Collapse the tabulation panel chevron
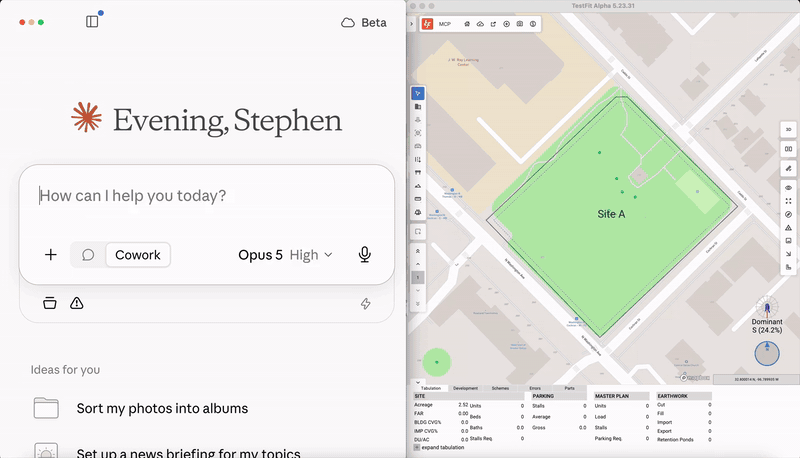800x458 pixels. tap(418, 382)
